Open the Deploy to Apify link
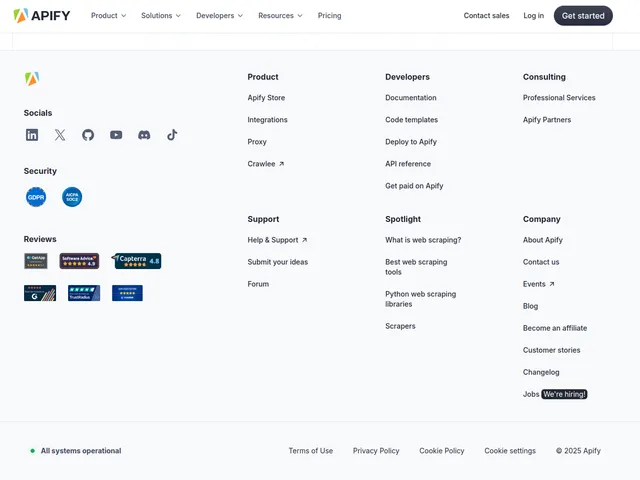The height and width of the screenshot is (480, 640). [x=411, y=142]
